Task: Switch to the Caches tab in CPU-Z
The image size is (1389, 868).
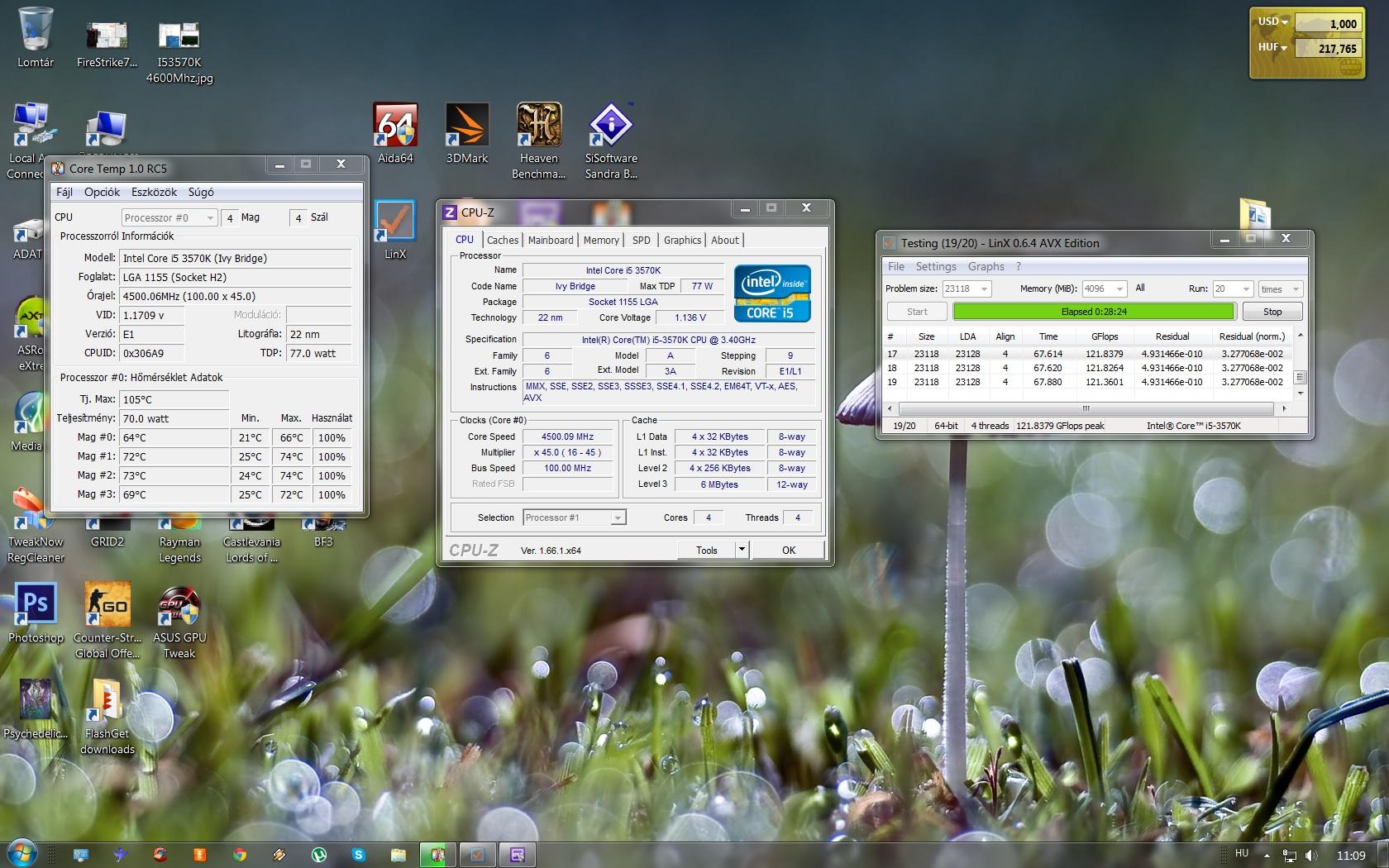Action: [x=503, y=240]
